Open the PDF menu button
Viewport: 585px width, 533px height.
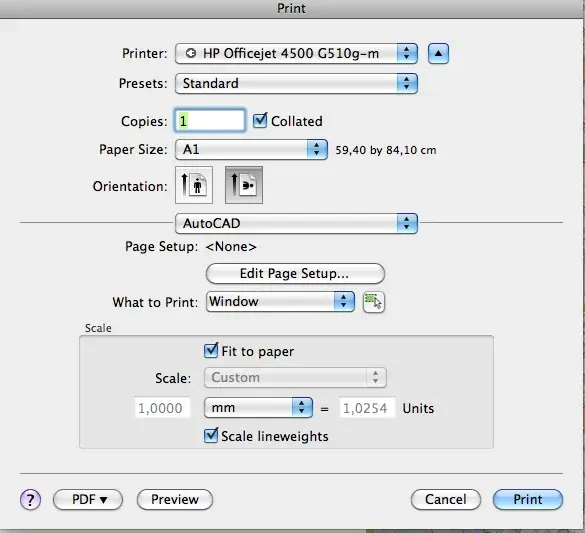click(88, 499)
